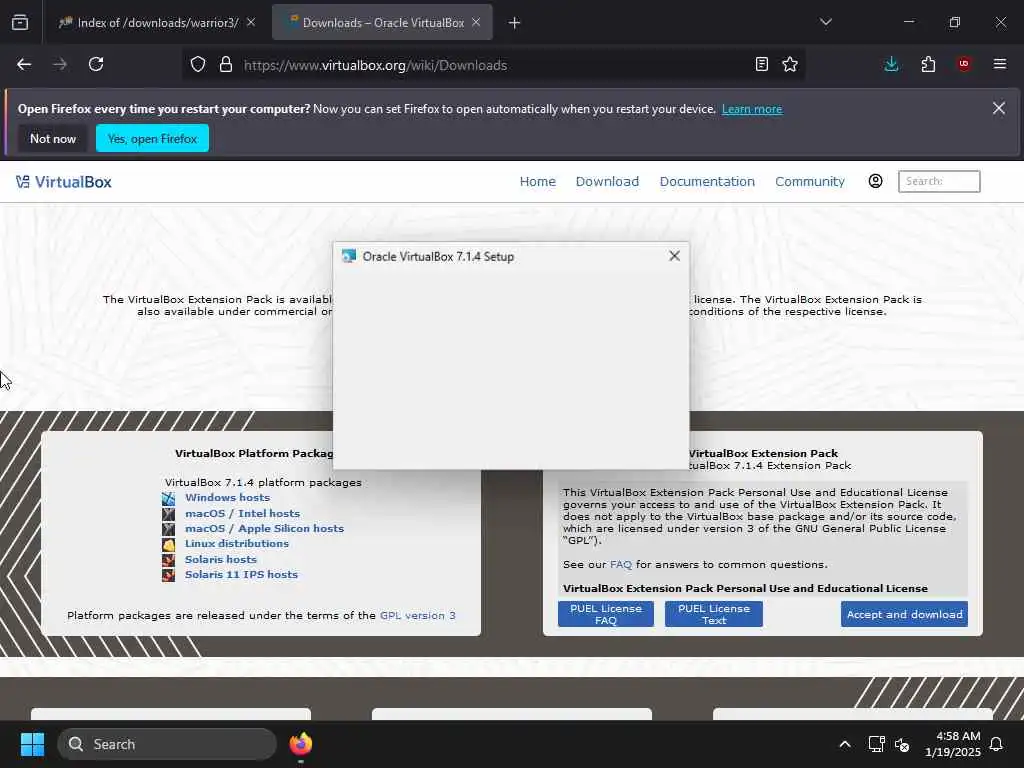The height and width of the screenshot is (768, 1024).
Task: Open the Download menu item
Action: tap(607, 182)
